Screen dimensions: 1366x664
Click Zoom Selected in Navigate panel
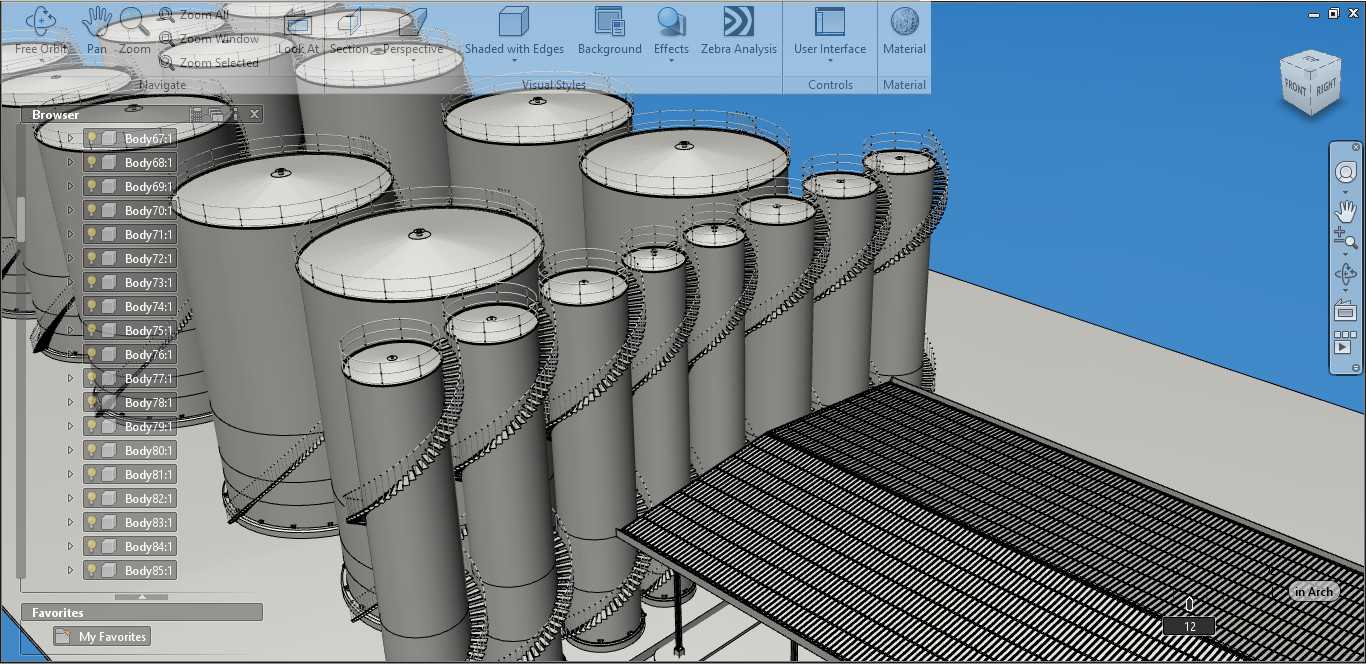[x=208, y=62]
